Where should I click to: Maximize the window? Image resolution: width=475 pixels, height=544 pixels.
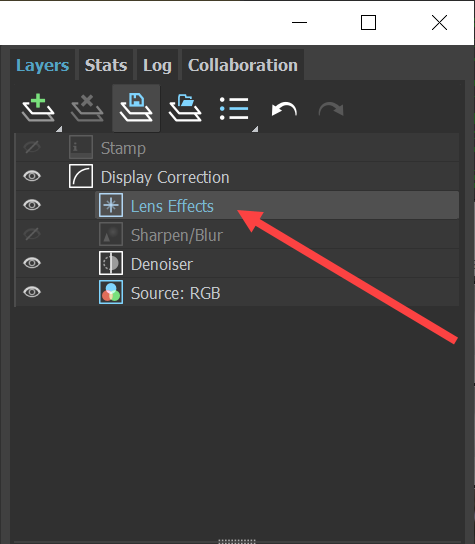(368, 23)
